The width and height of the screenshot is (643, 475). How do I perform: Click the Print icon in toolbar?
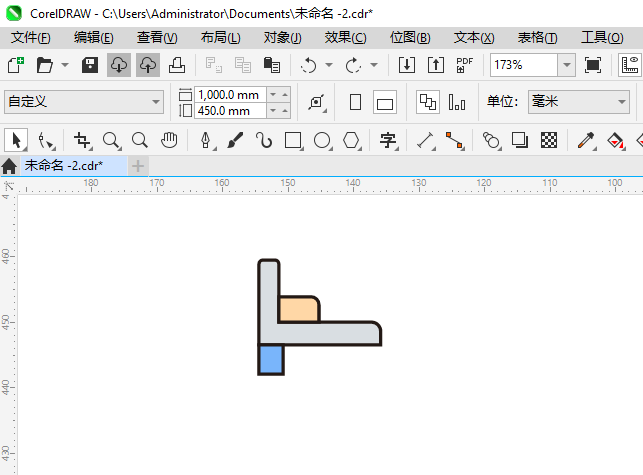[x=176, y=65]
